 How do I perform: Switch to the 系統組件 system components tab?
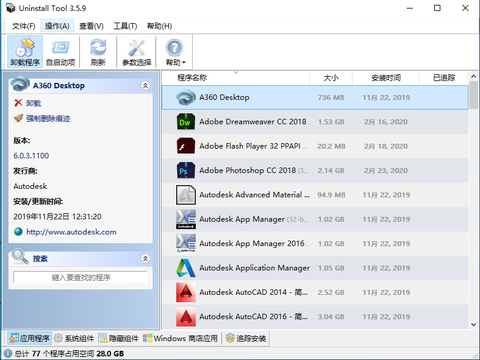(x=74, y=338)
